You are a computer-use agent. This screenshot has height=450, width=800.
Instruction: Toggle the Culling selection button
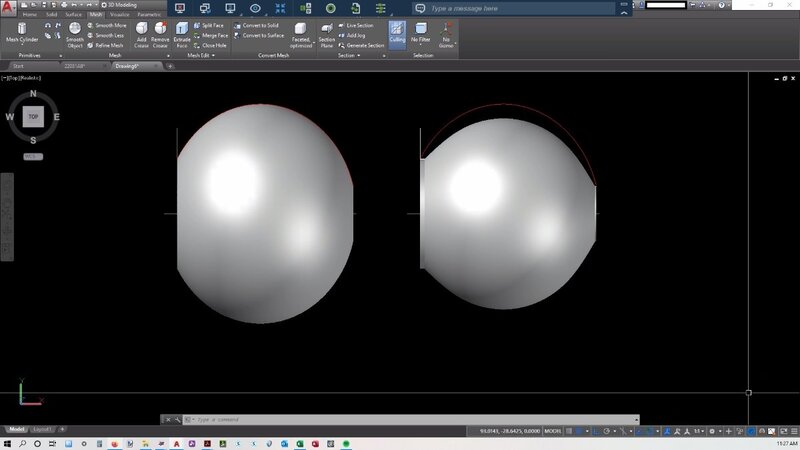point(397,33)
